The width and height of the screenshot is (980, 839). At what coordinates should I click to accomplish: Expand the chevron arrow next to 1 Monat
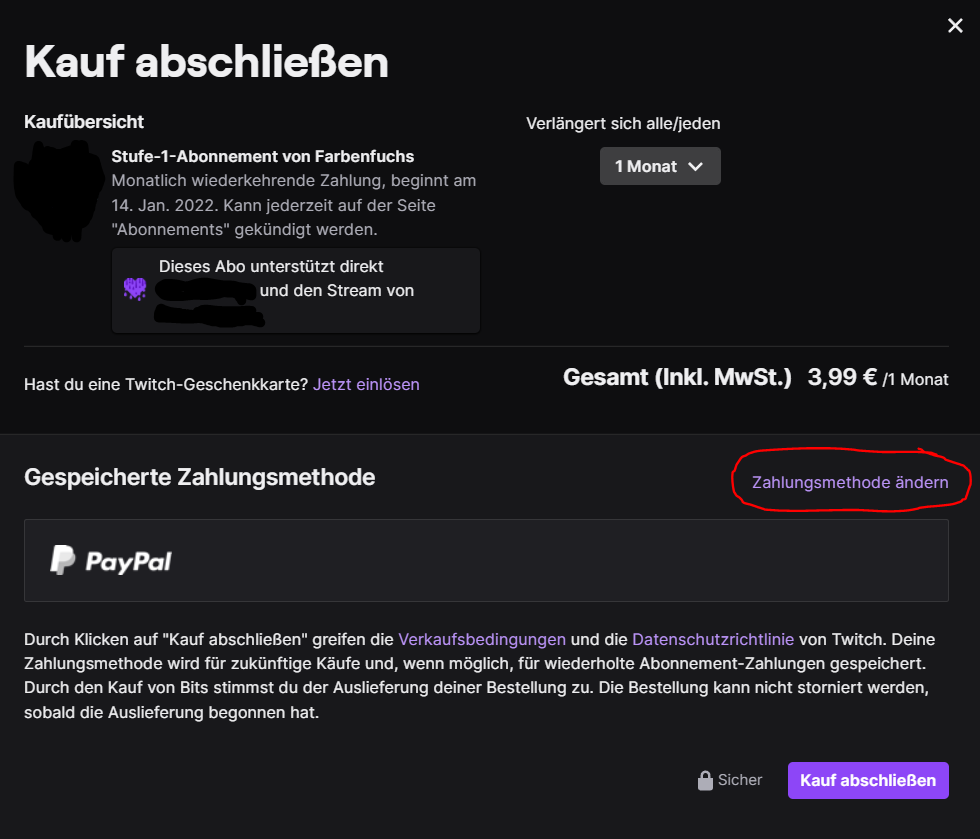tap(696, 166)
